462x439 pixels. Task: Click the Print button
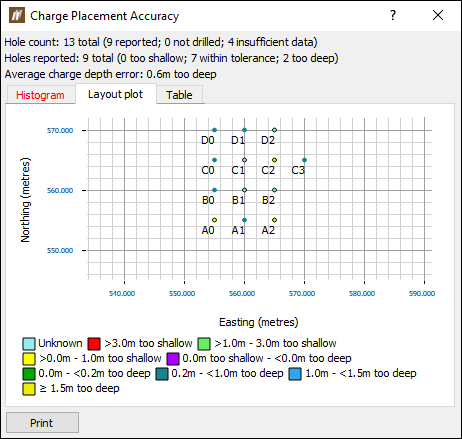tap(42, 423)
